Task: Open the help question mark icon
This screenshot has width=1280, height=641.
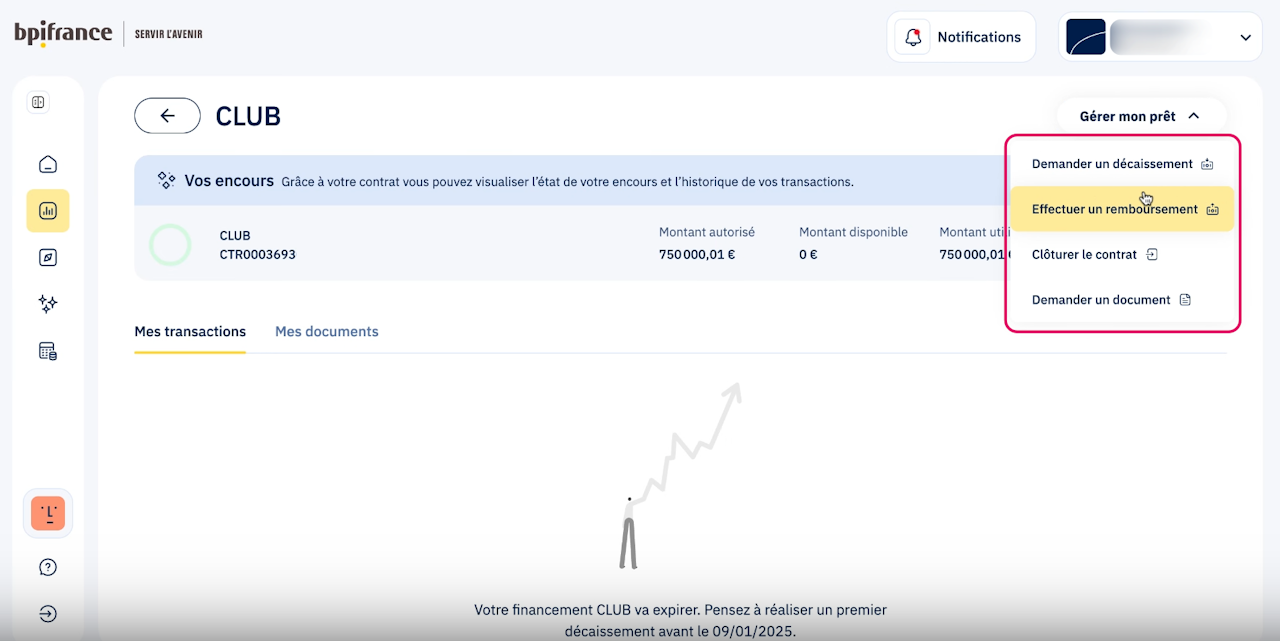Action: point(48,567)
